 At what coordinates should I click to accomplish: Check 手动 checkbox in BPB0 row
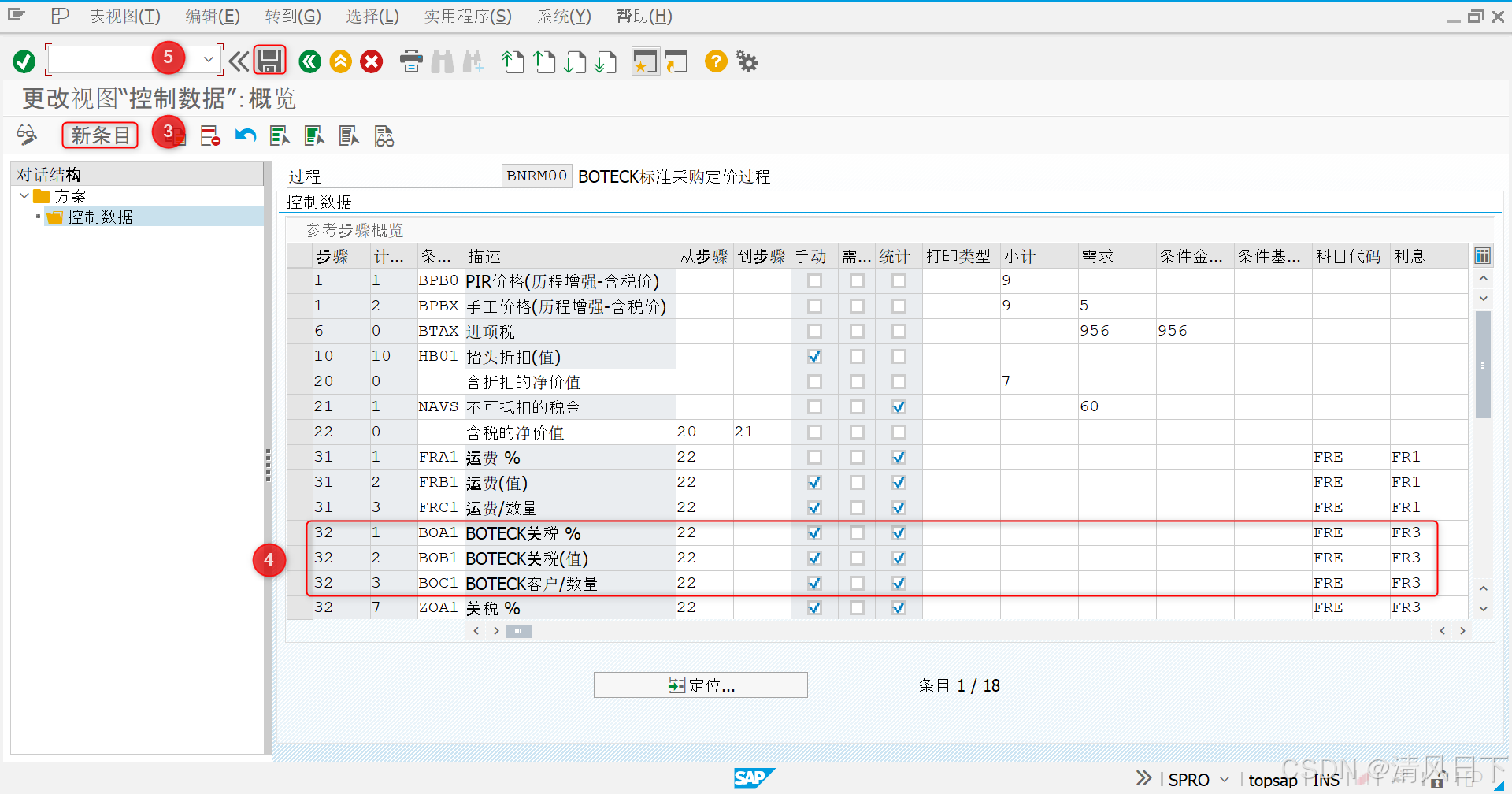814,281
